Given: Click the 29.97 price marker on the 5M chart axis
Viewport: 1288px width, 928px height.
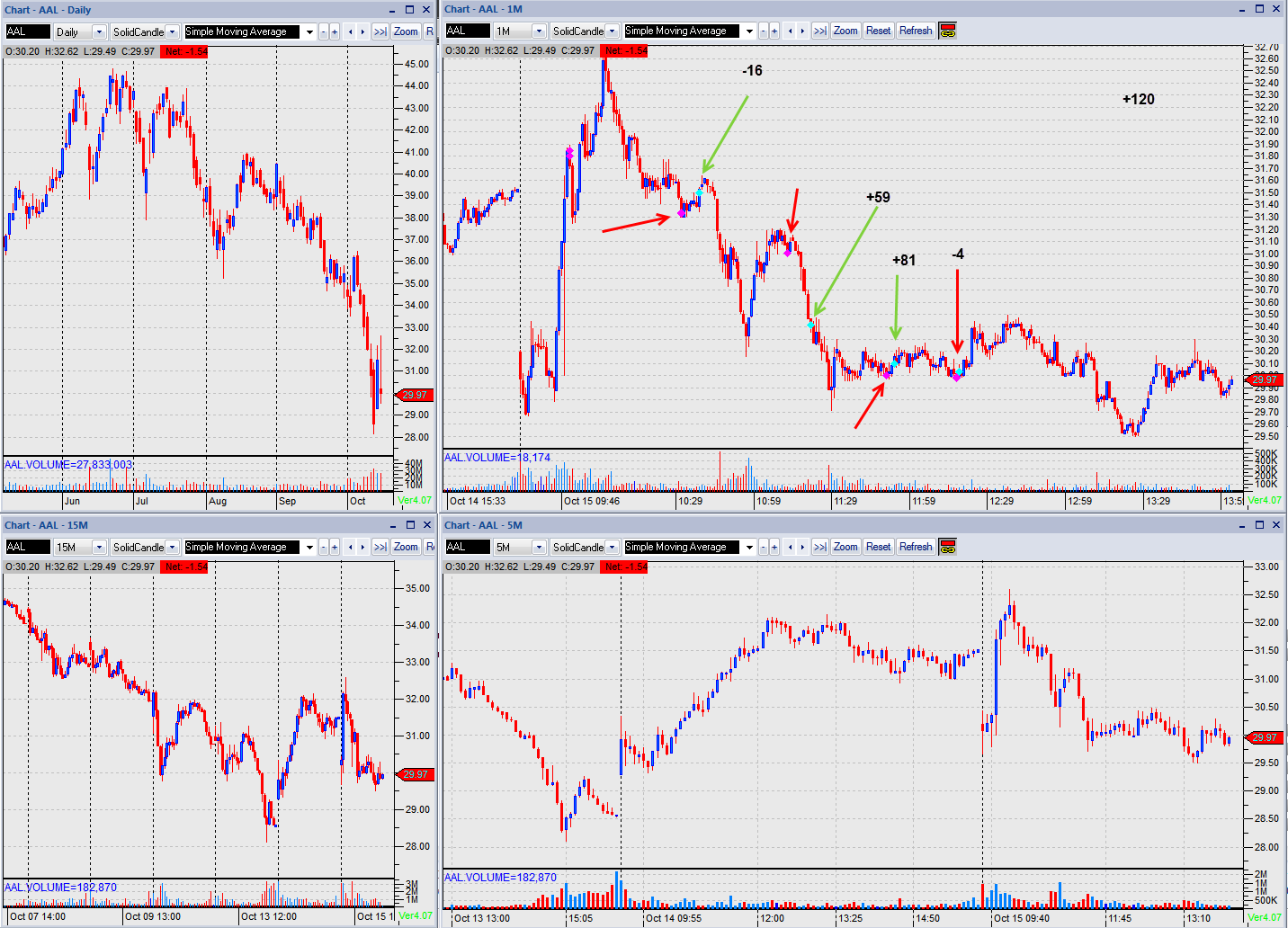Looking at the screenshot, I should 1264,737.
